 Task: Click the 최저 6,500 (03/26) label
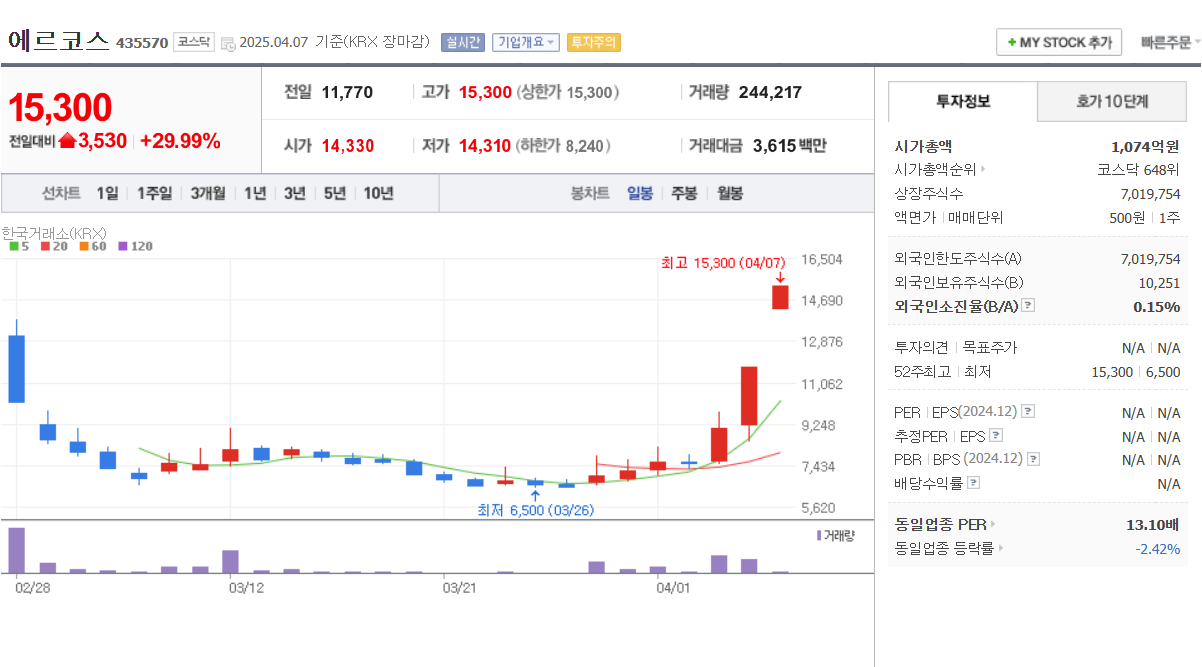(x=536, y=509)
